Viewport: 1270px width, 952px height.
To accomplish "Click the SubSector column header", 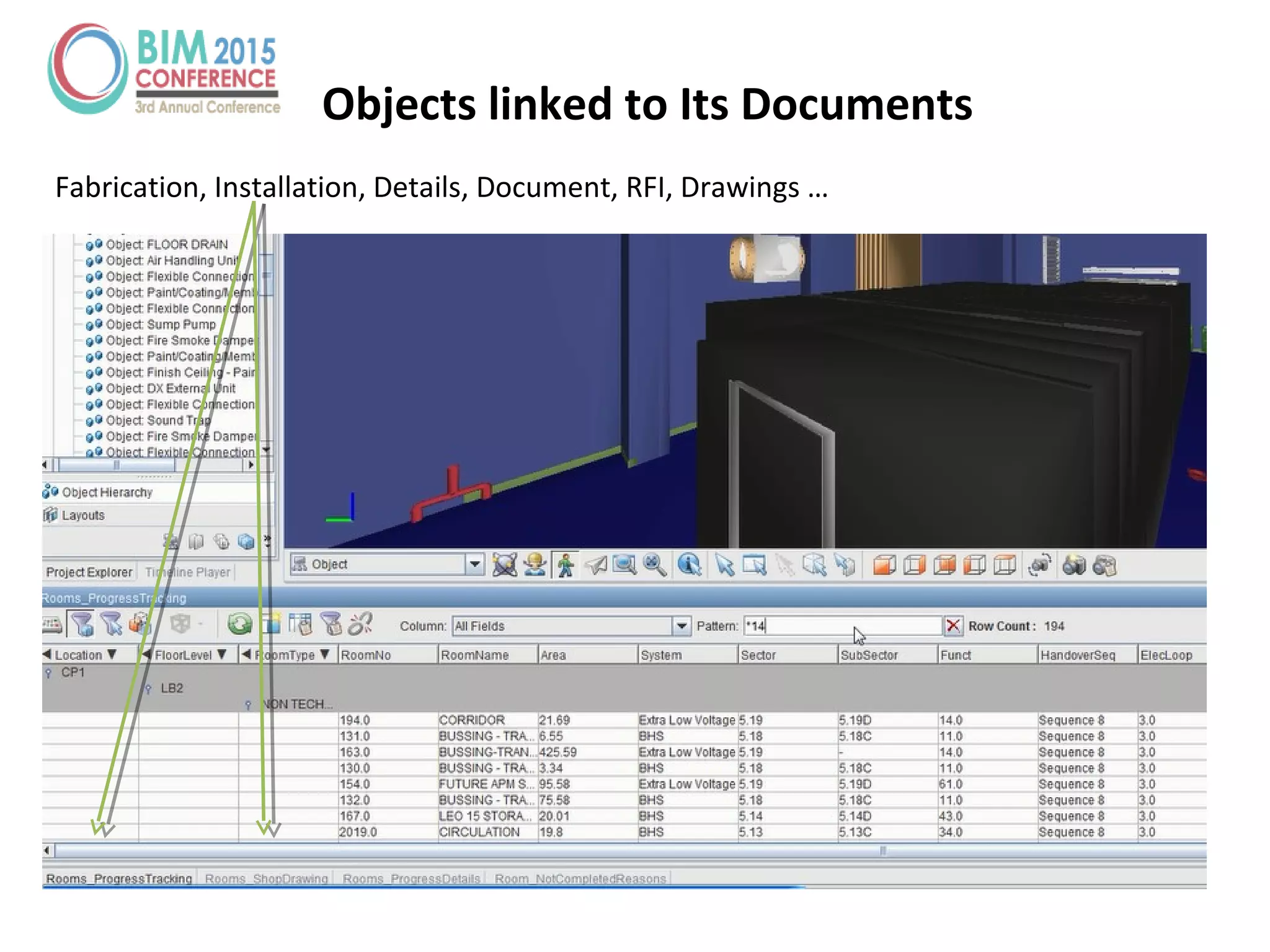I will (x=887, y=655).
